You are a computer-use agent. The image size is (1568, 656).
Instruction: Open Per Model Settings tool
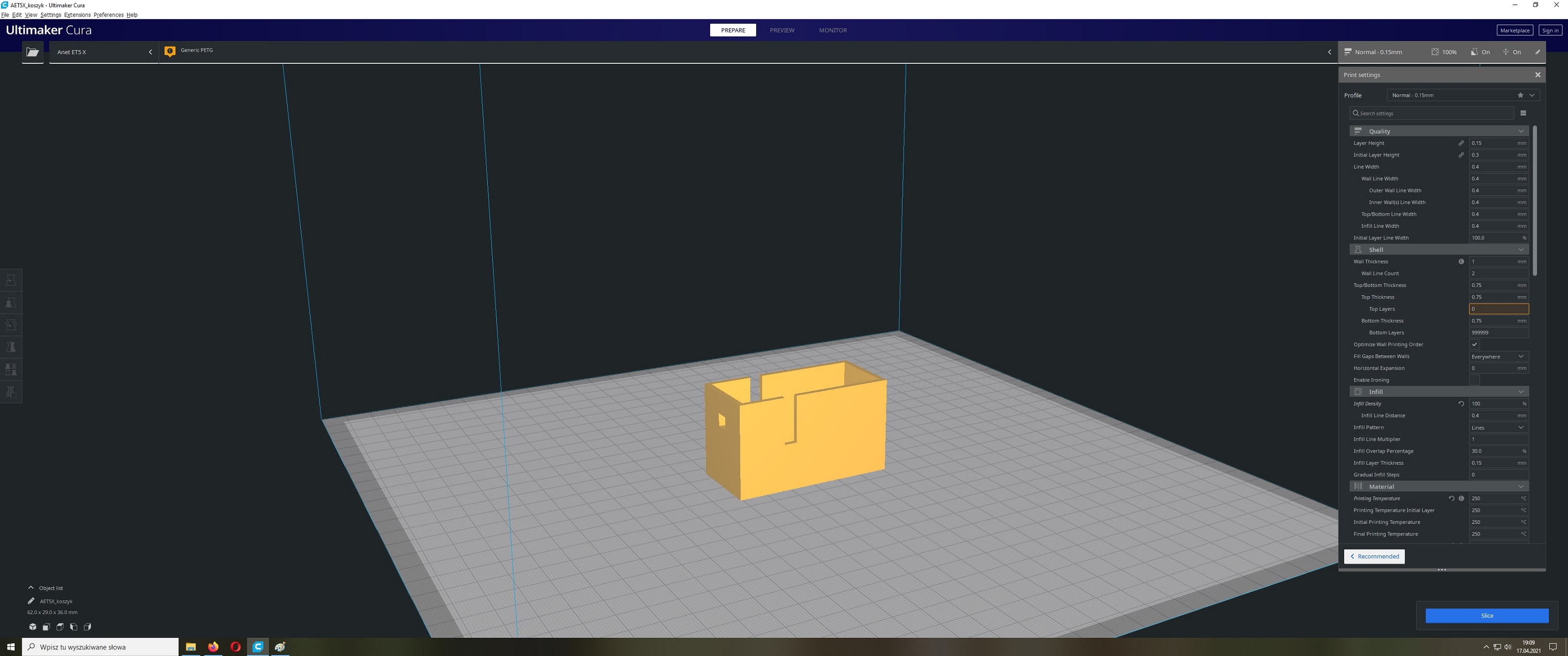[11, 370]
